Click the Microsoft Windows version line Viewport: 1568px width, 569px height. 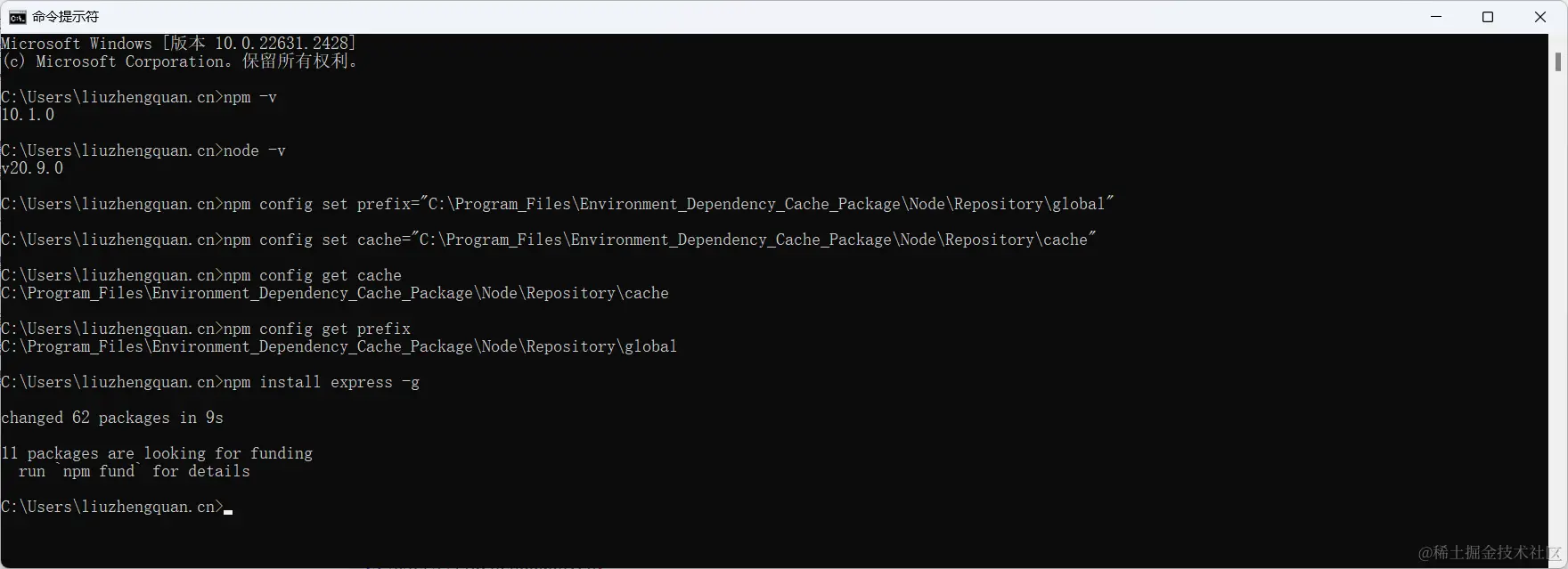point(178,44)
